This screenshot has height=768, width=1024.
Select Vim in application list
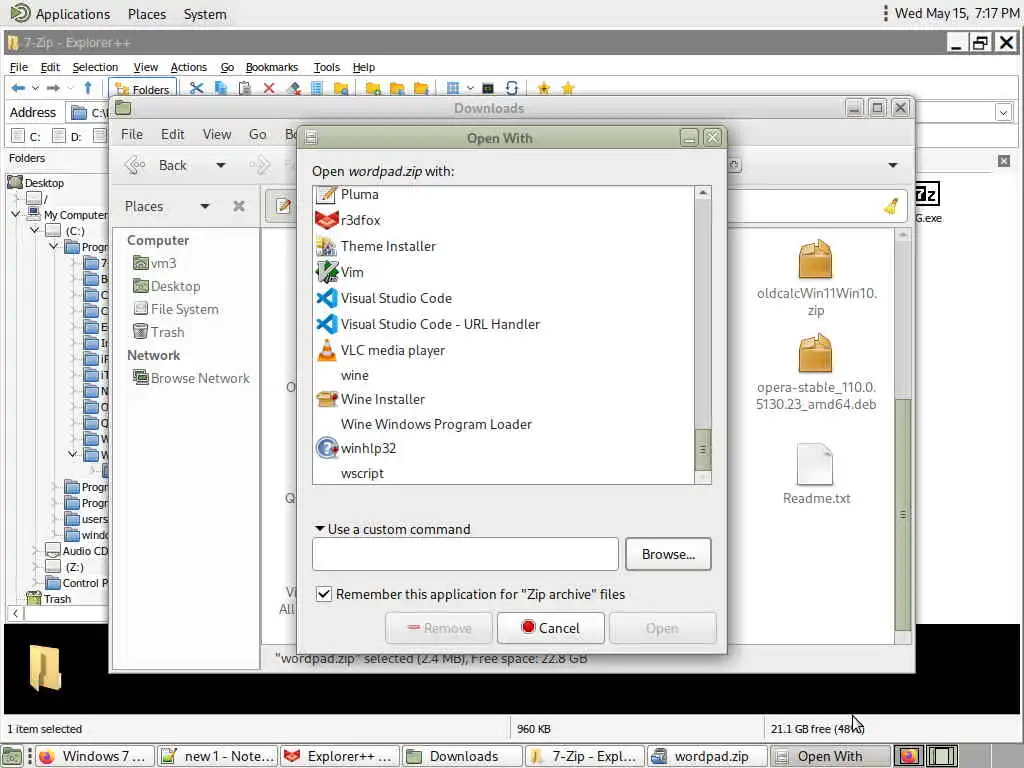tap(504, 272)
